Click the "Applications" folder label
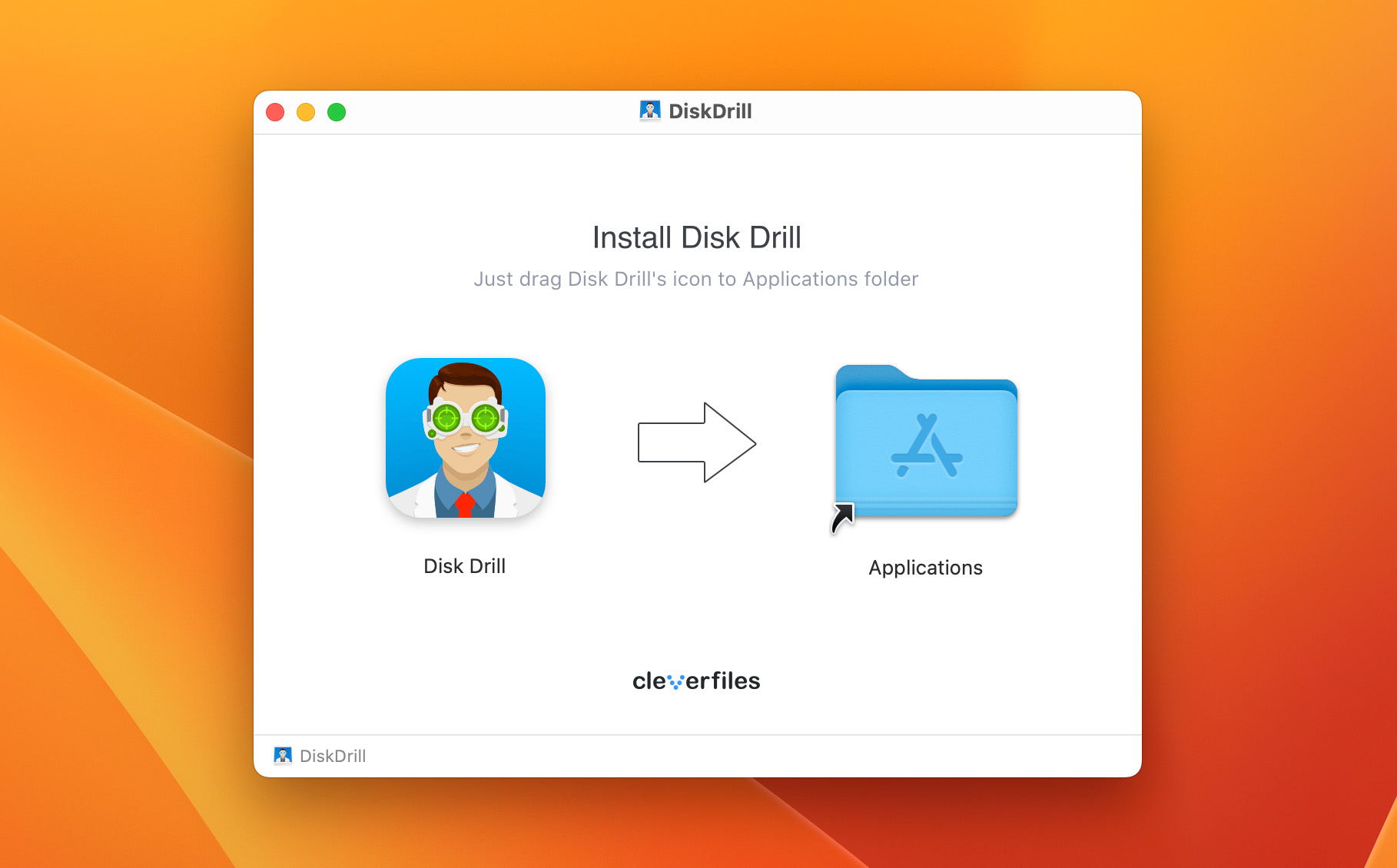The width and height of the screenshot is (1397, 868). (x=926, y=568)
